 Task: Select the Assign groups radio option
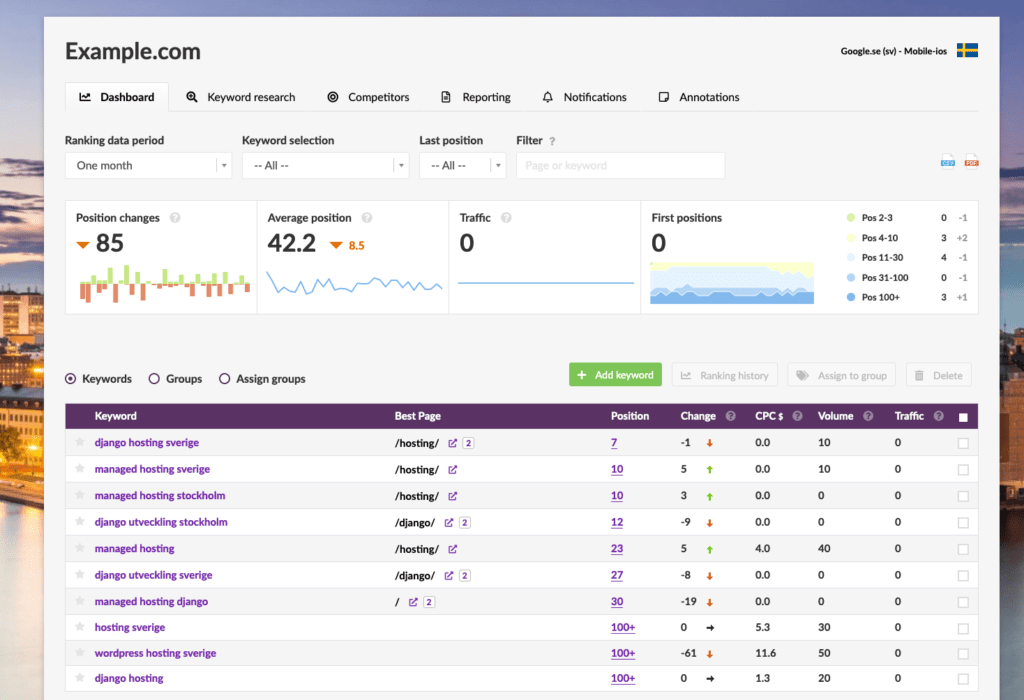coord(225,379)
